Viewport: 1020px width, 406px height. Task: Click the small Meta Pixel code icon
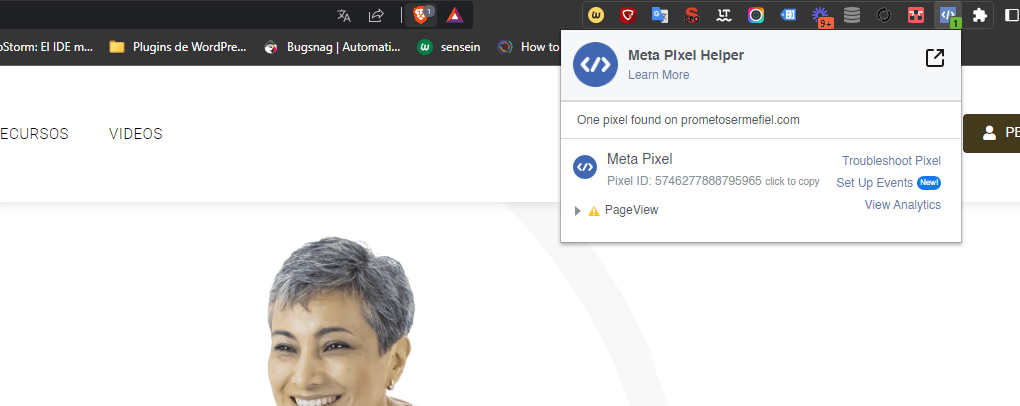tap(585, 167)
